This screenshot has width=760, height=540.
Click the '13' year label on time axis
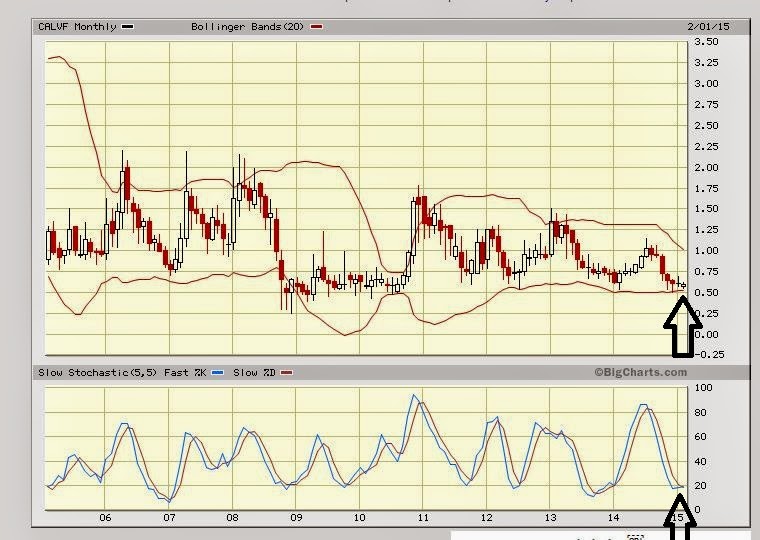550,518
